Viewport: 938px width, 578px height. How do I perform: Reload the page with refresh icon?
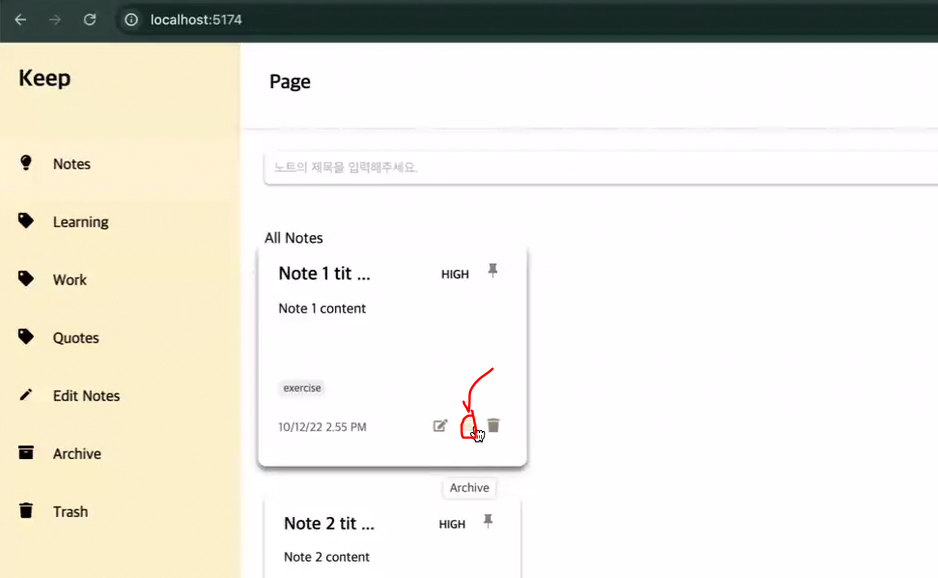point(90,20)
